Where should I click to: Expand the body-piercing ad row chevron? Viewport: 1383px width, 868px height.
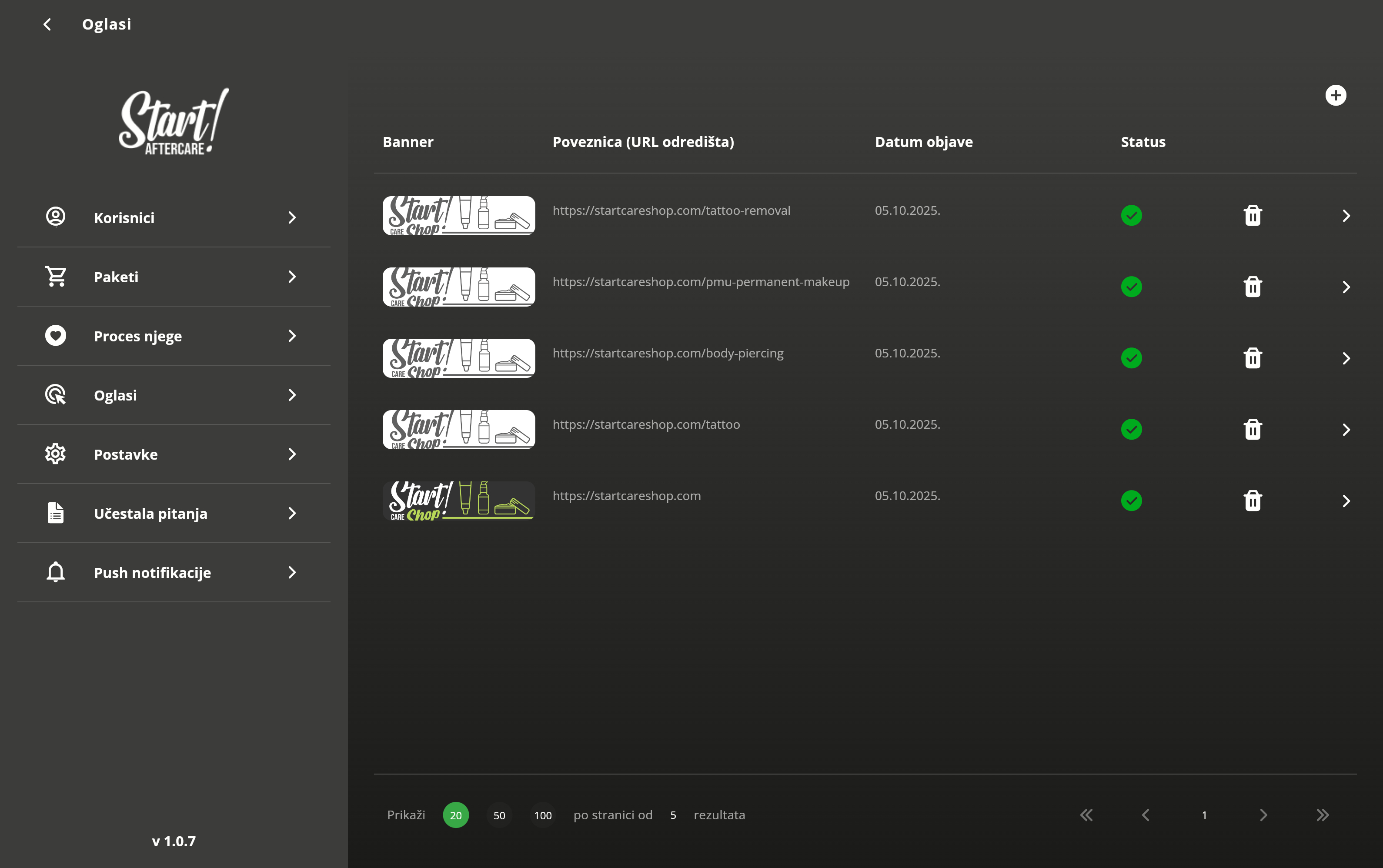pyautogui.click(x=1346, y=358)
